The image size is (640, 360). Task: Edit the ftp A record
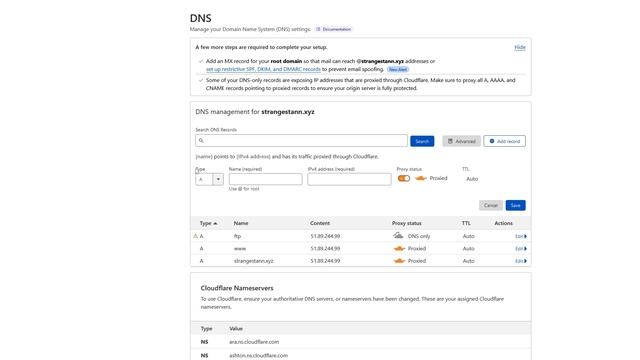click(521, 236)
